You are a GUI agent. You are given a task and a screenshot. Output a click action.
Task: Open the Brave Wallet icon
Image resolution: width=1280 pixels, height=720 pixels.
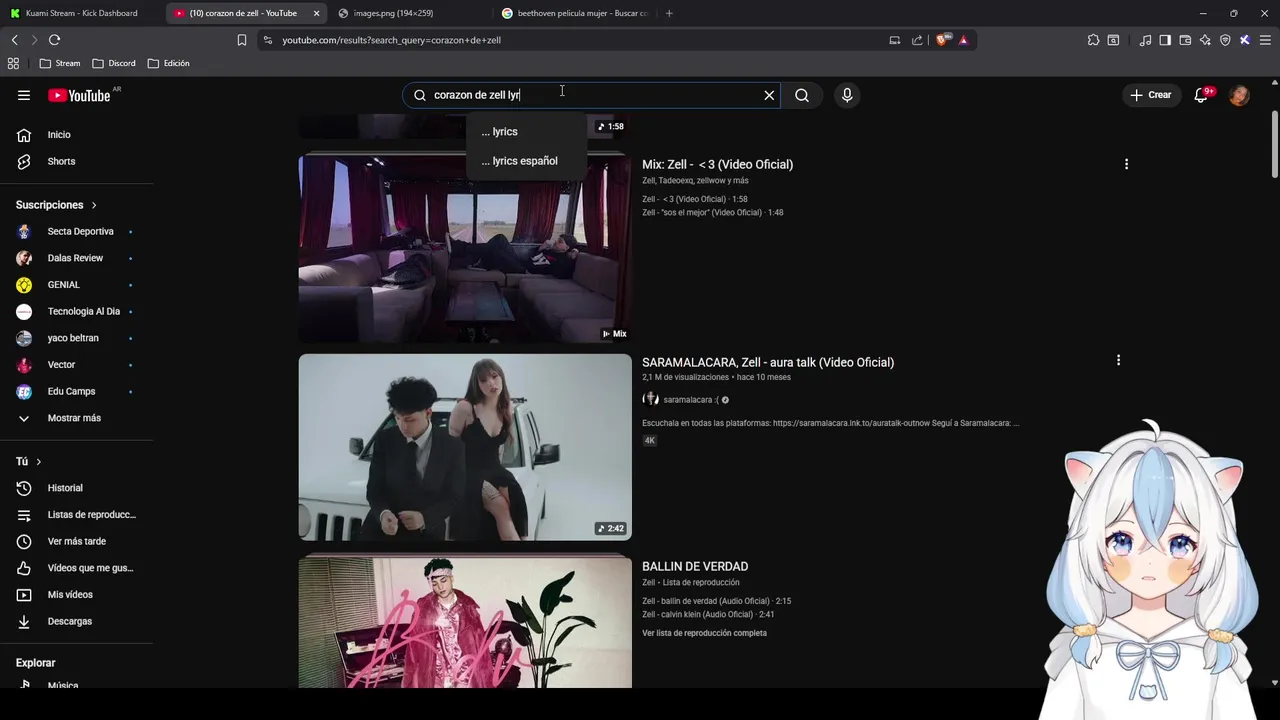pos(1185,40)
